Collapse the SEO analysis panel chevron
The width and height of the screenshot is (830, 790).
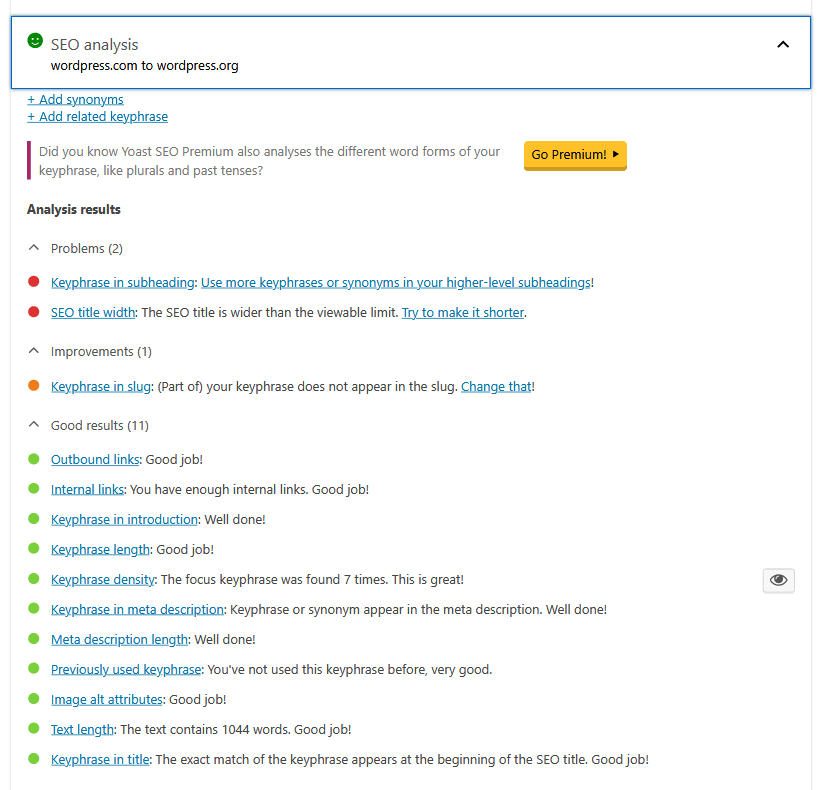(x=783, y=44)
